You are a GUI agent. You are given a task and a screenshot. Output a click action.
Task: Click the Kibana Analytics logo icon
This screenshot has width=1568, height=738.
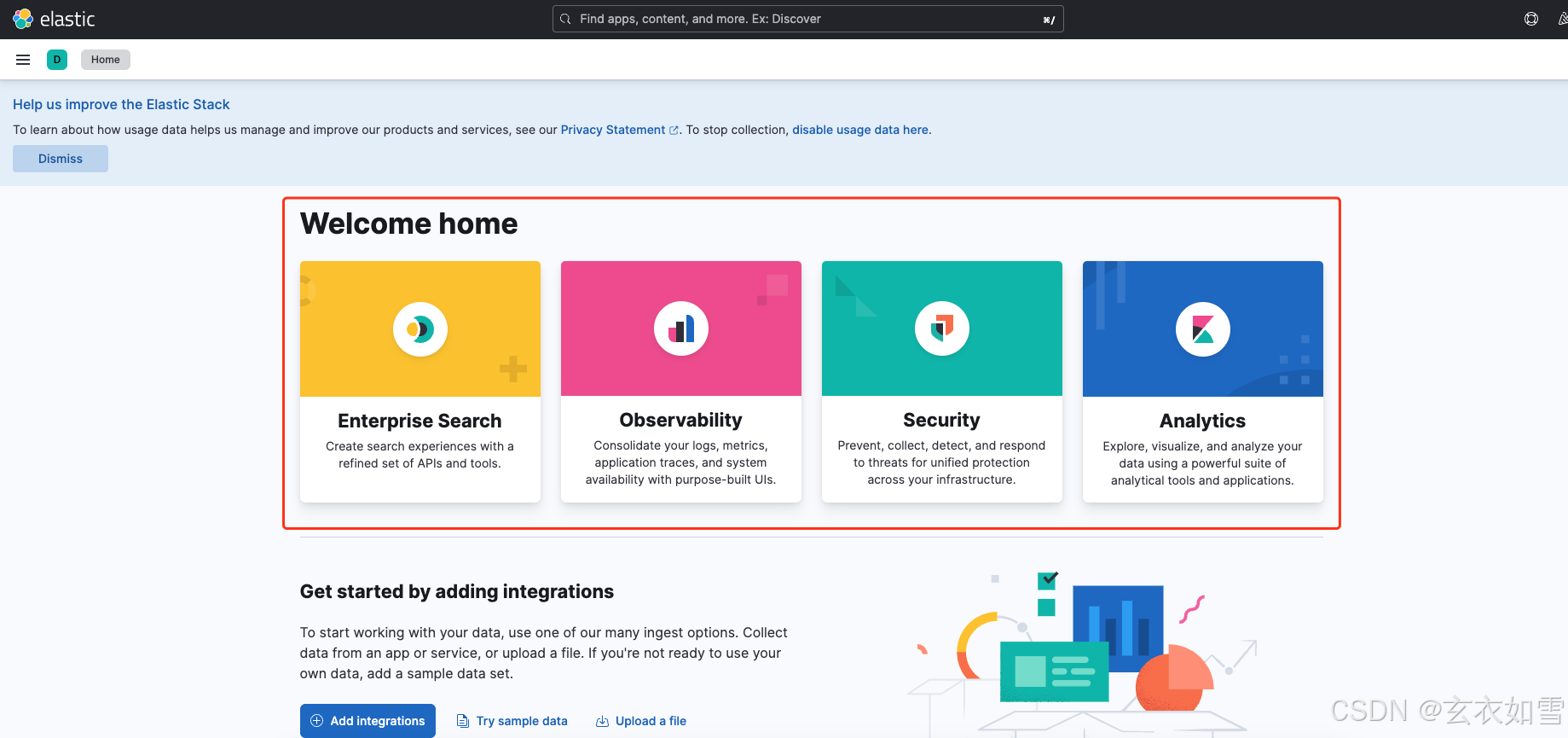(x=1203, y=328)
